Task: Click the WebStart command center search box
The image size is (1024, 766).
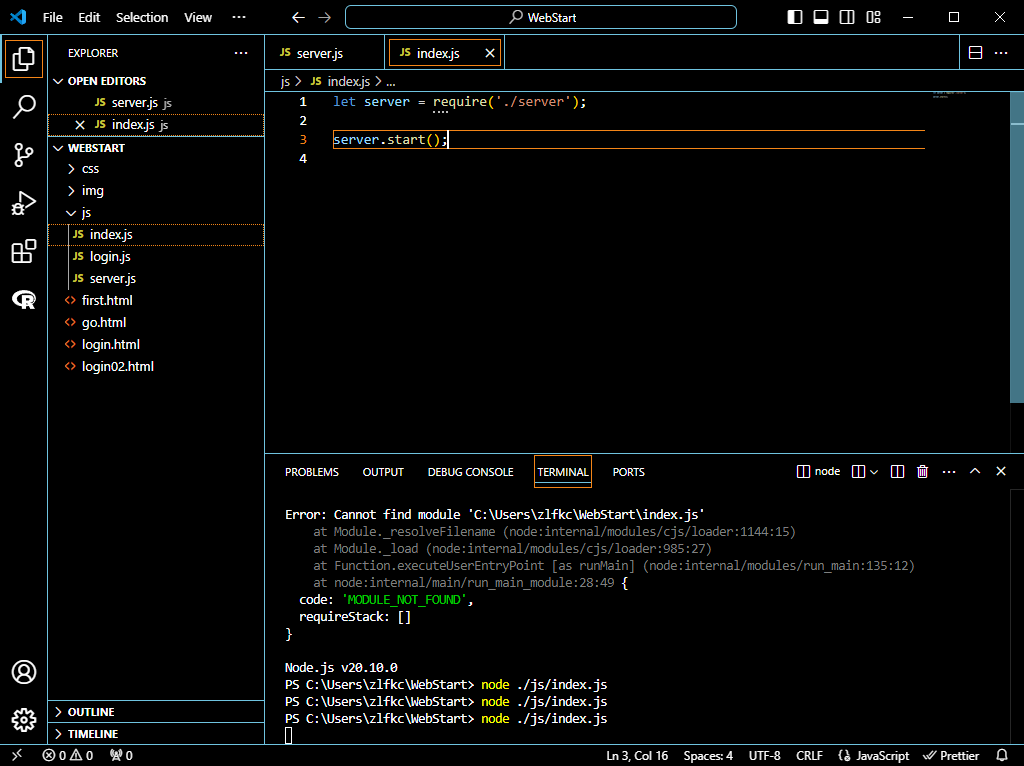Action: (541, 18)
